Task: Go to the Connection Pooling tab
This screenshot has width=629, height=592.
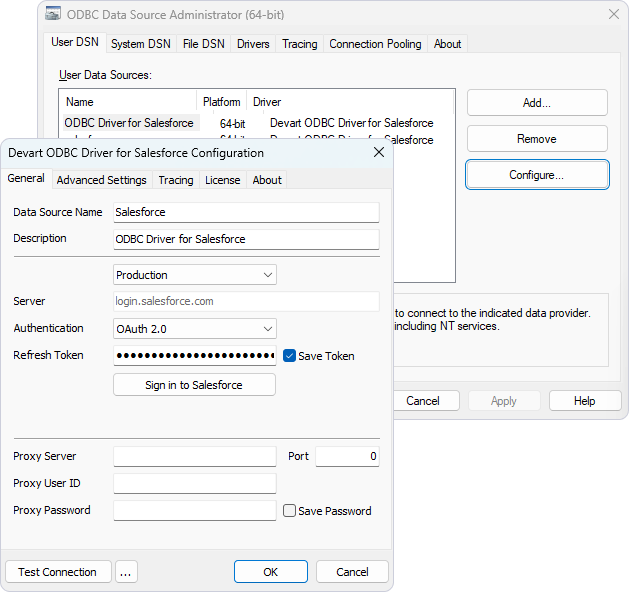Action: [x=375, y=44]
